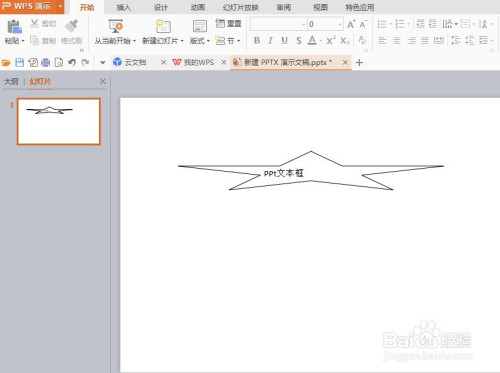Image resolution: width=500 pixels, height=373 pixels.
Task: Click the increase indent icon
Action: pyautogui.click(x=432, y=24)
